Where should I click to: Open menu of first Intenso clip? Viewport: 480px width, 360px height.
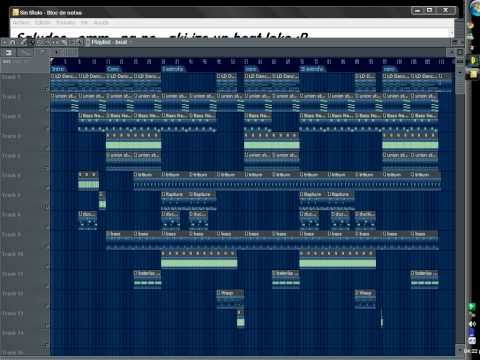136,273
